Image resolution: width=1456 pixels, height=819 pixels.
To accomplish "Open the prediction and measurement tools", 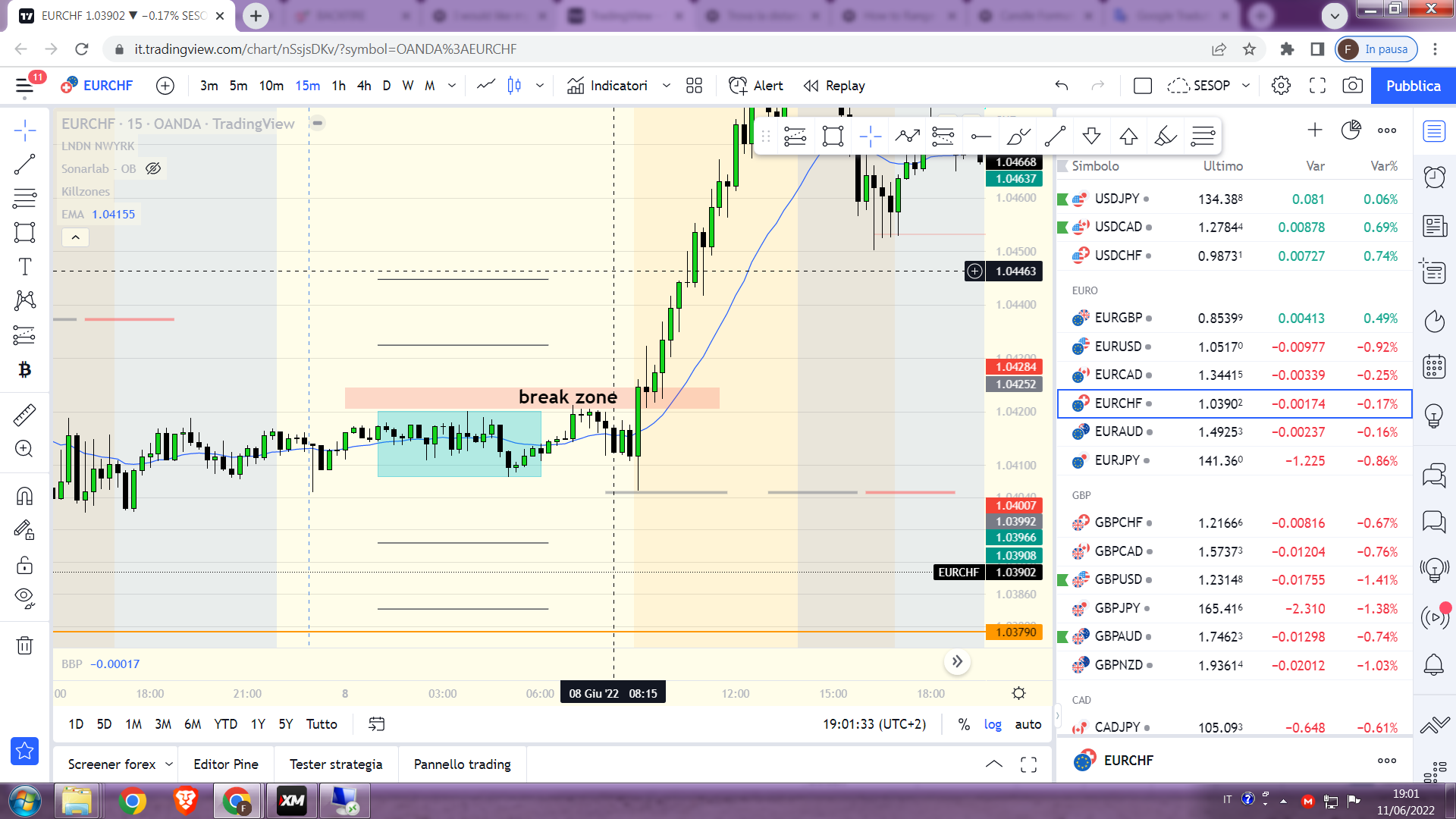I will [x=25, y=335].
